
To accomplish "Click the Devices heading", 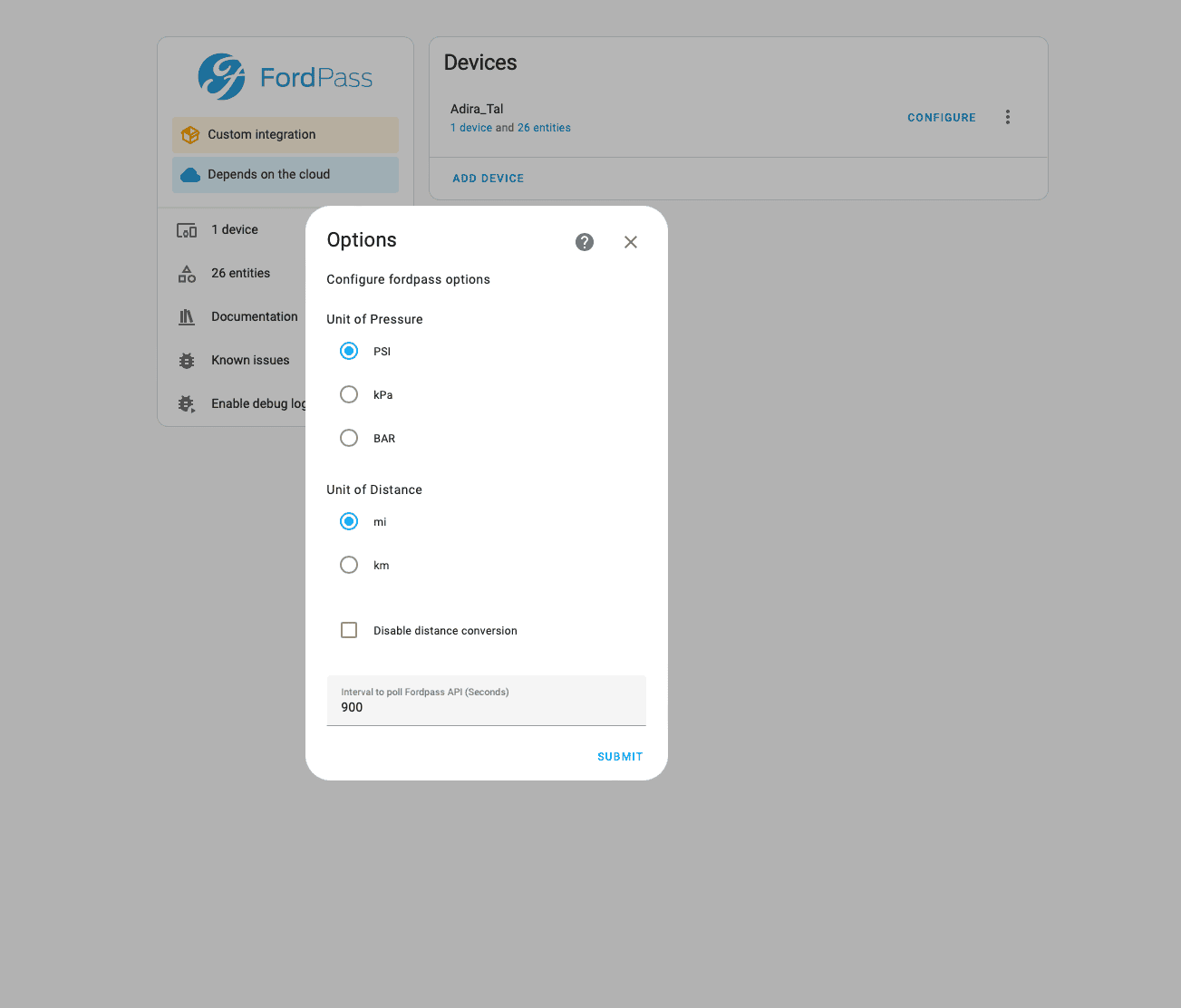I will 480,63.
